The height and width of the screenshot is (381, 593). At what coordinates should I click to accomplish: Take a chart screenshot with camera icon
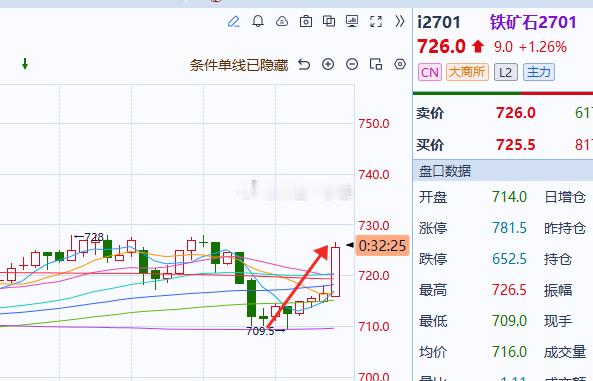[306, 22]
